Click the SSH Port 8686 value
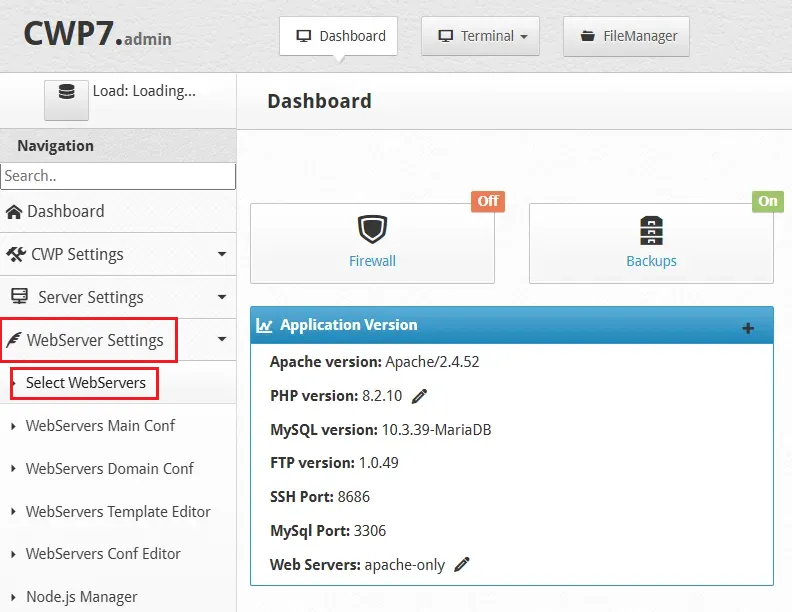The width and height of the screenshot is (792, 612). (354, 497)
